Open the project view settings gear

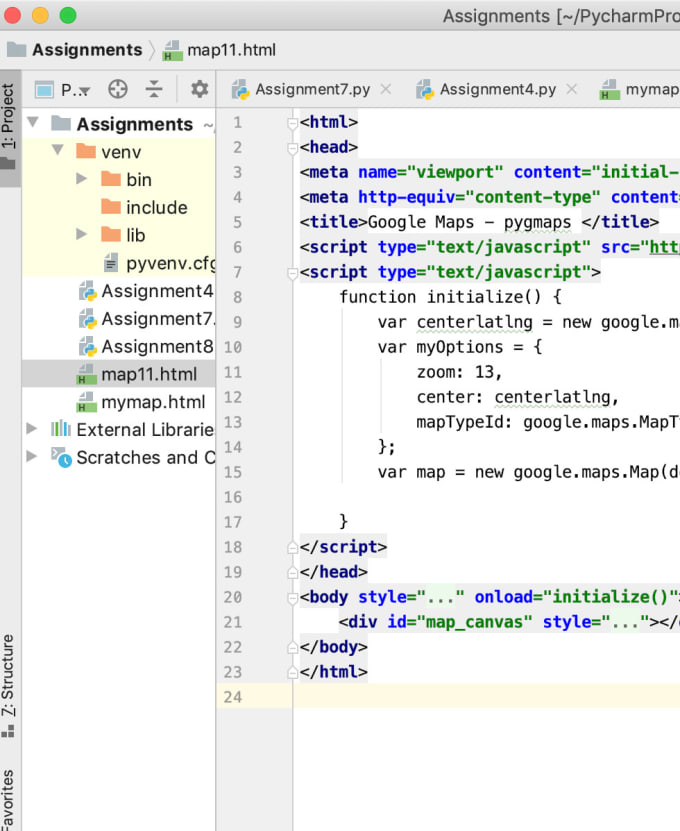click(x=199, y=89)
